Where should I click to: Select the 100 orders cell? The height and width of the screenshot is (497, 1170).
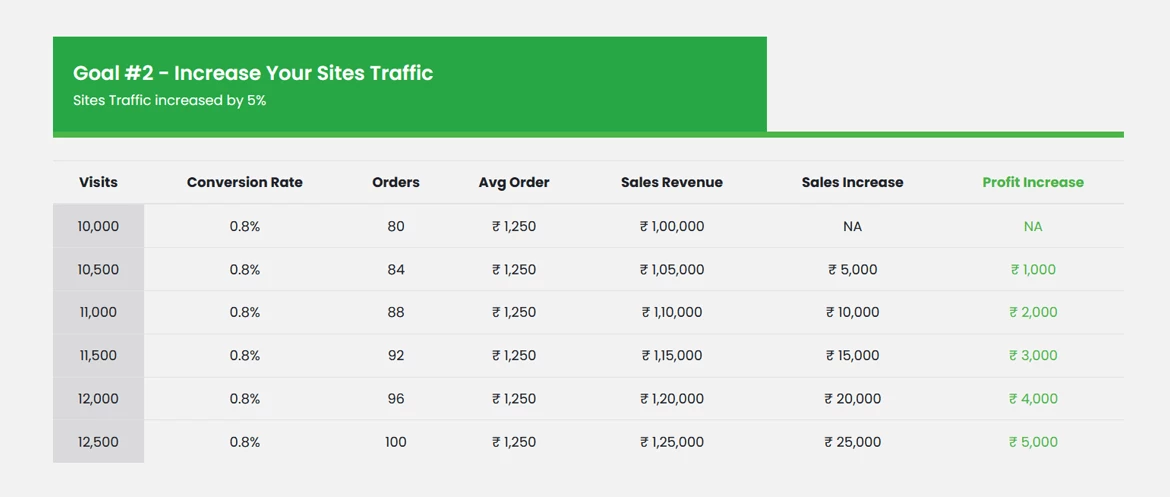(x=396, y=442)
